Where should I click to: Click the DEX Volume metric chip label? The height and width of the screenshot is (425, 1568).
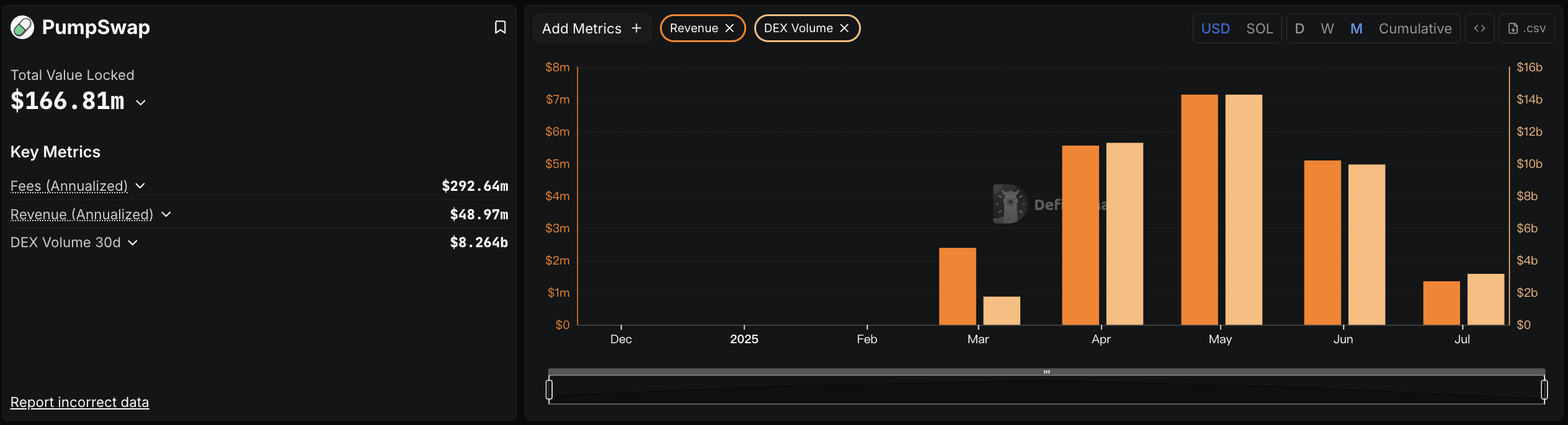798,28
